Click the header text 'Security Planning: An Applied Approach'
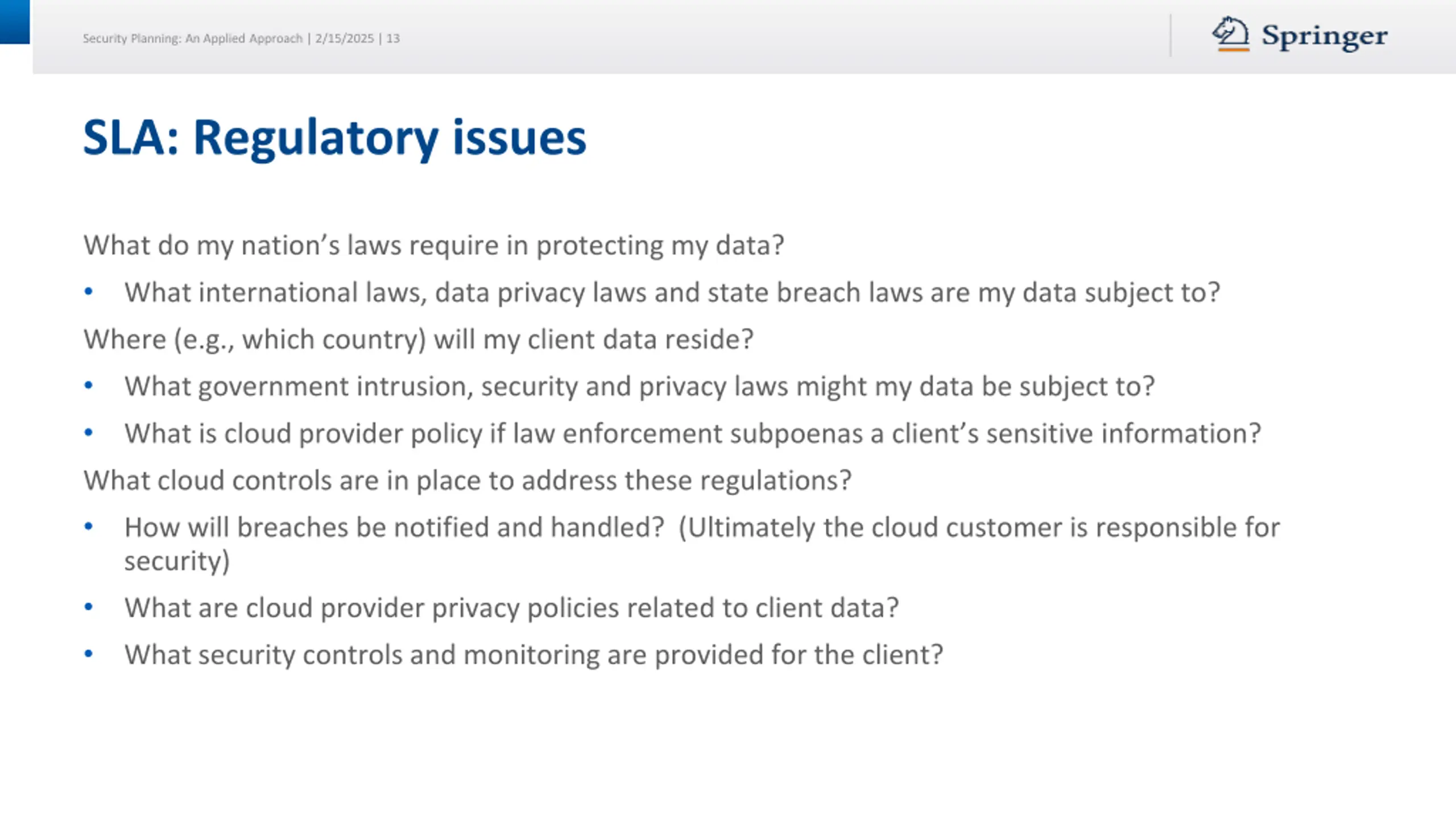 coord(193,38)
